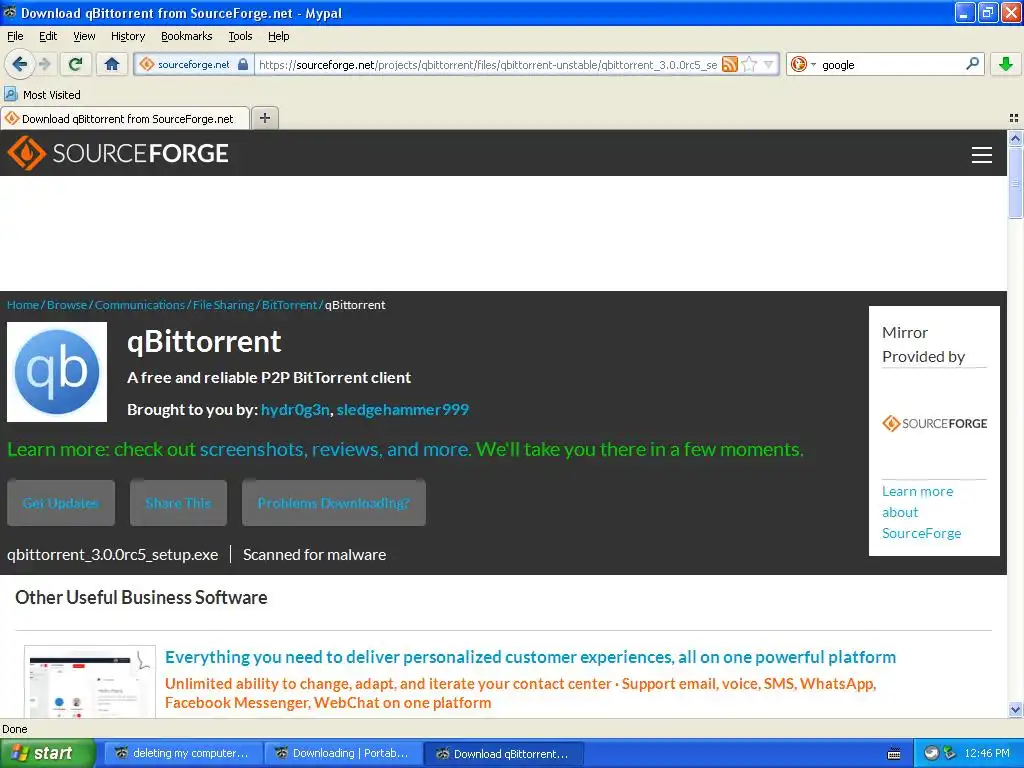Open the Edit menu
The height and width of the screenshot is (768, 1024).
48,36
